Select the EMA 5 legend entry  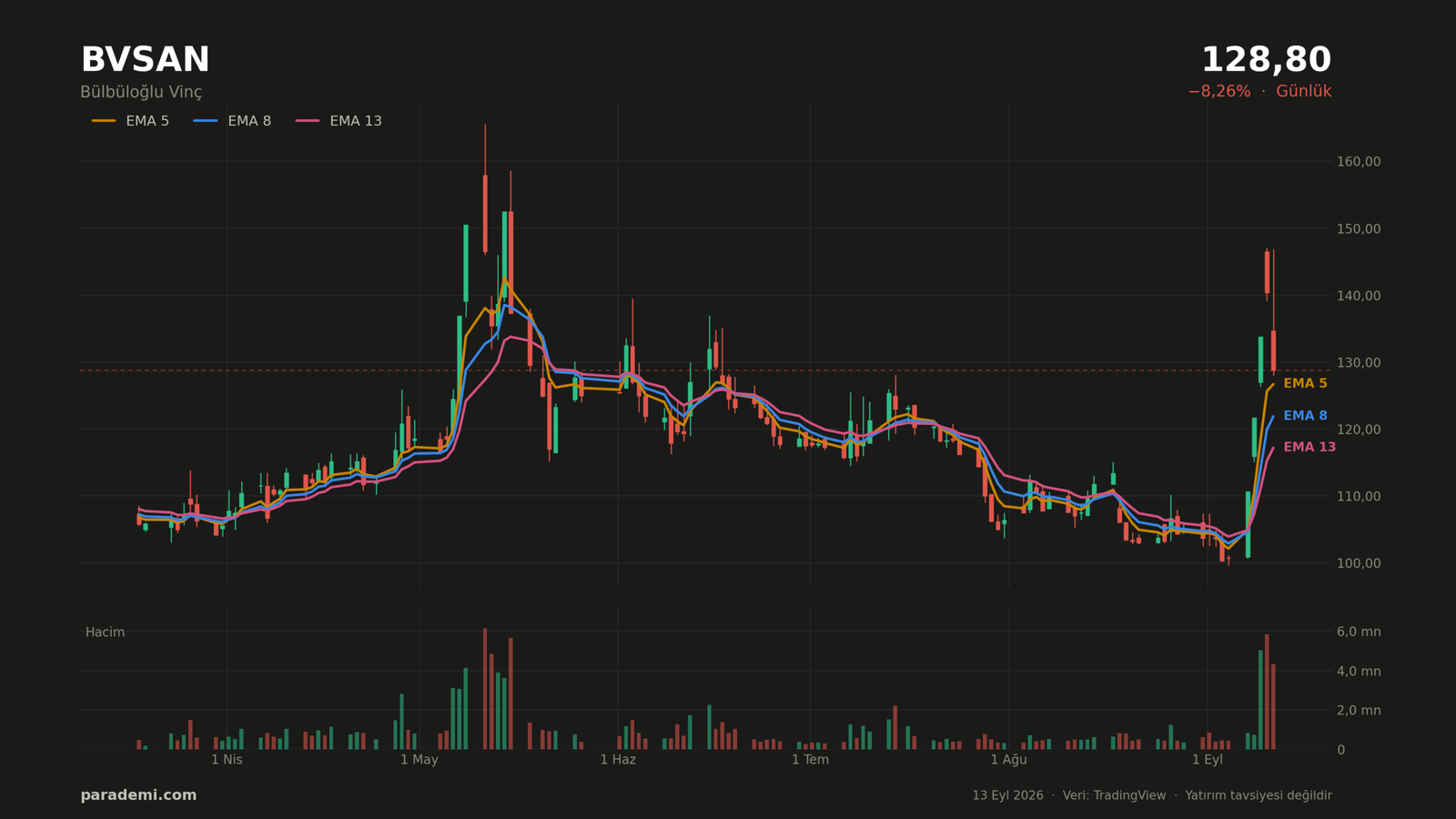(130, 121)
